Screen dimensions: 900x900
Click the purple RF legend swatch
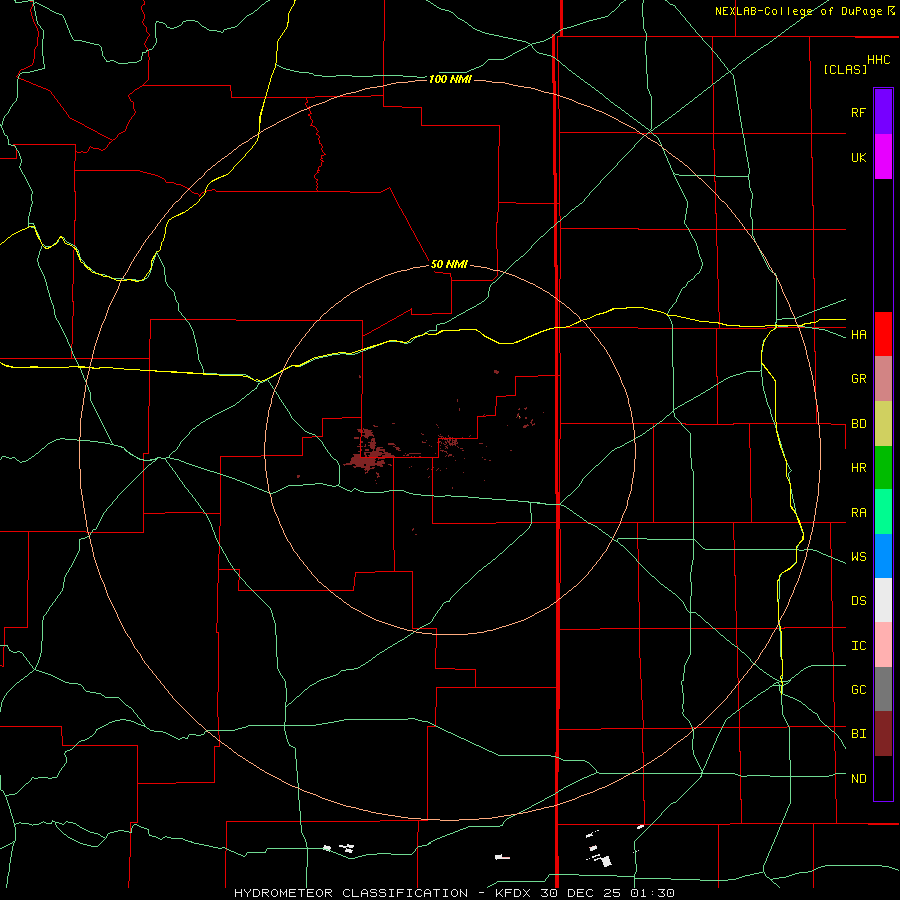[x=883, y=112]
